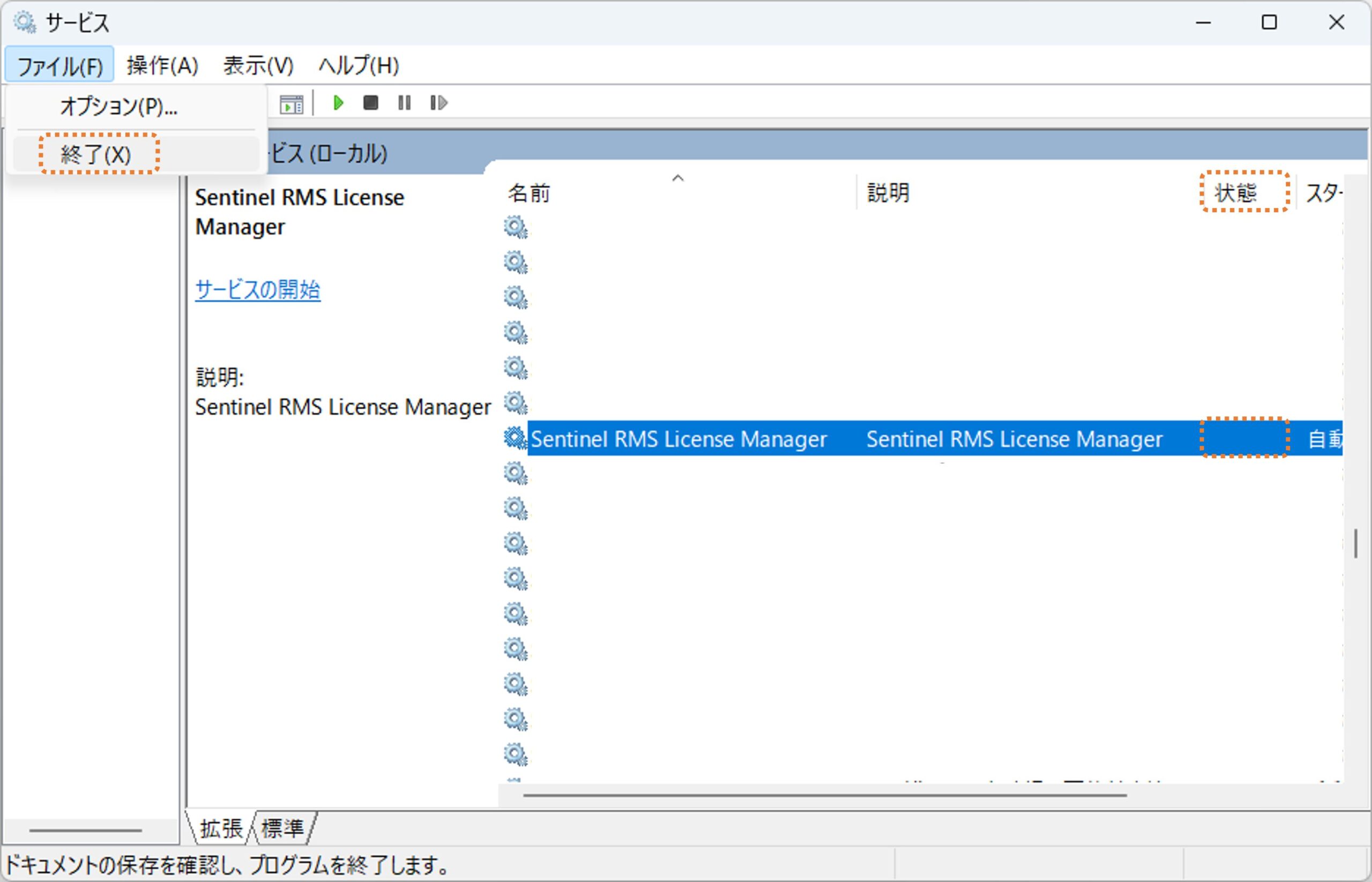The image size is (1372, 882).
Task: Click the 自動 startup type cell in selected row
Action: pos(1324,439)
